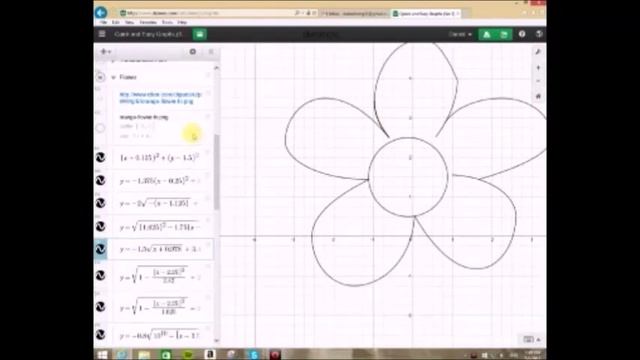Open the Desmos hamburger graph menu
640x360 pixels.
(x=102, y=34)
